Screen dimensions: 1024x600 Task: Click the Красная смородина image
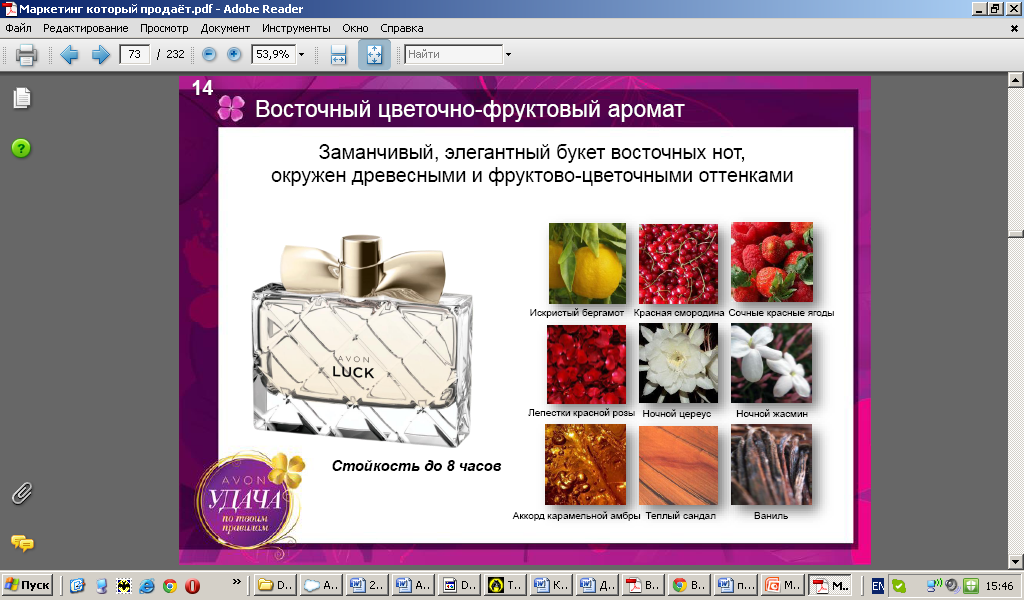coord(678,263)
